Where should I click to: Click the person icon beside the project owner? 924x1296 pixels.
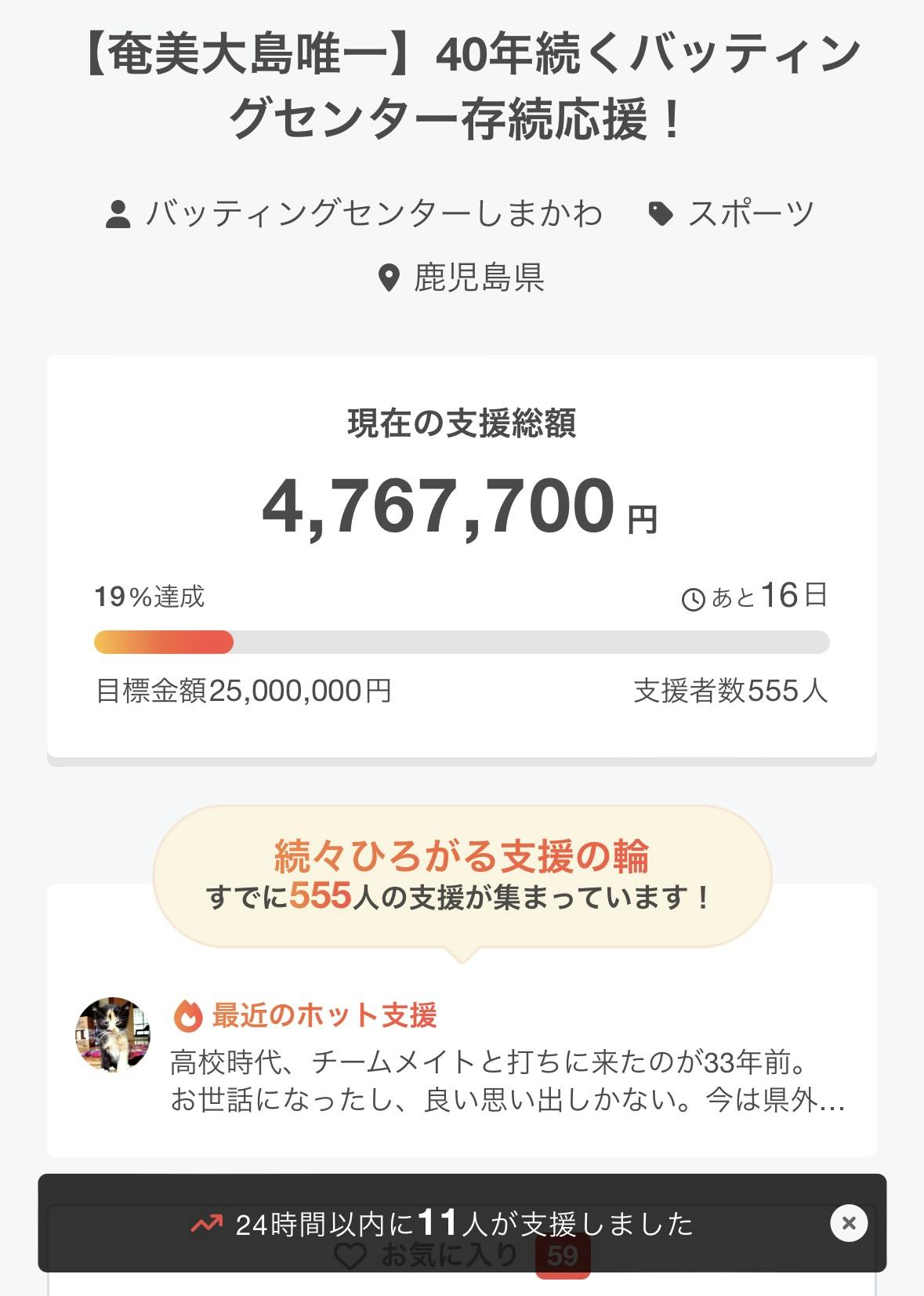(x=118, y=214)
